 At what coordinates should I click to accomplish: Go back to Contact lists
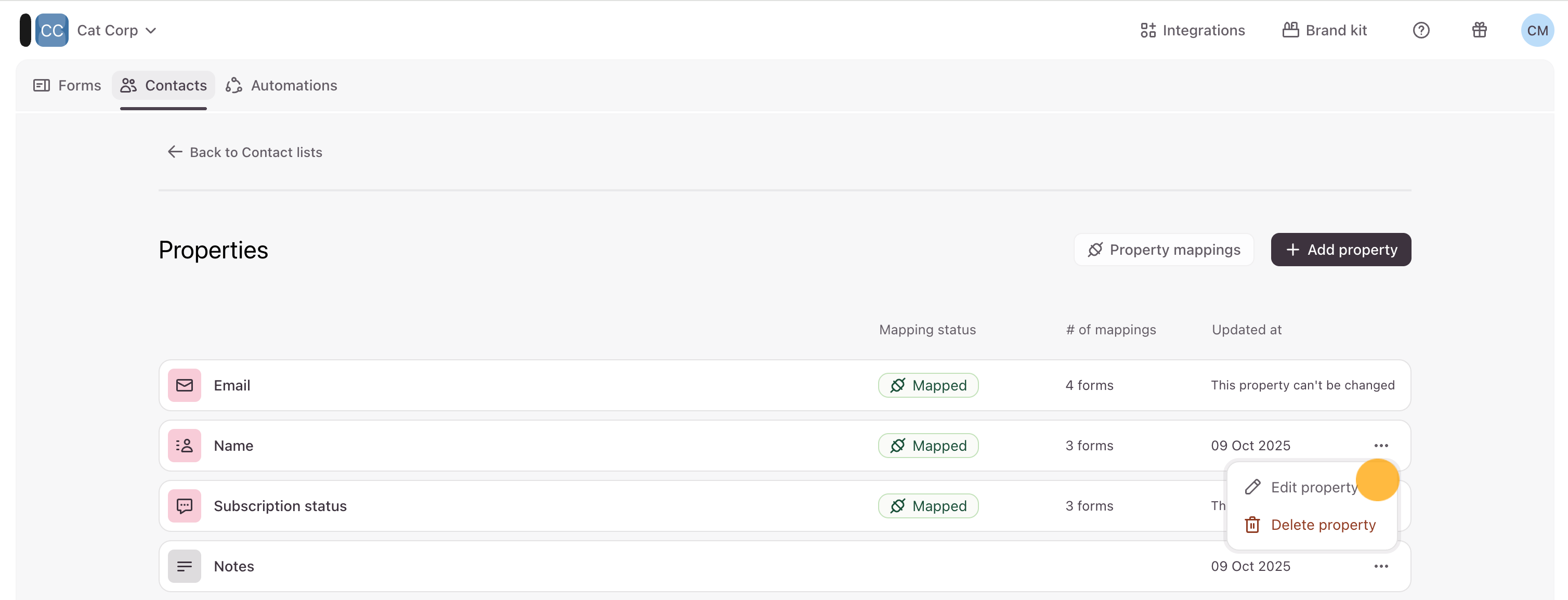click(x=245, y=152)
